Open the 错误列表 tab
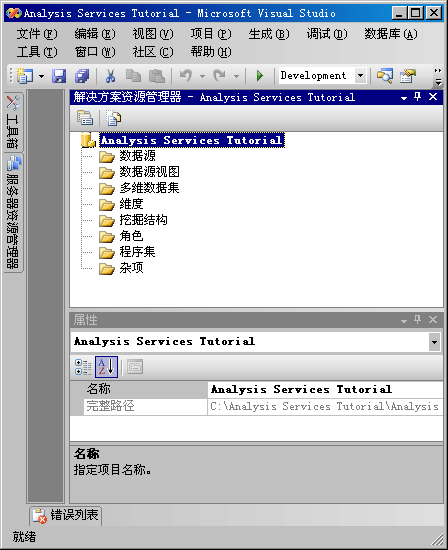 click(66, 516)
